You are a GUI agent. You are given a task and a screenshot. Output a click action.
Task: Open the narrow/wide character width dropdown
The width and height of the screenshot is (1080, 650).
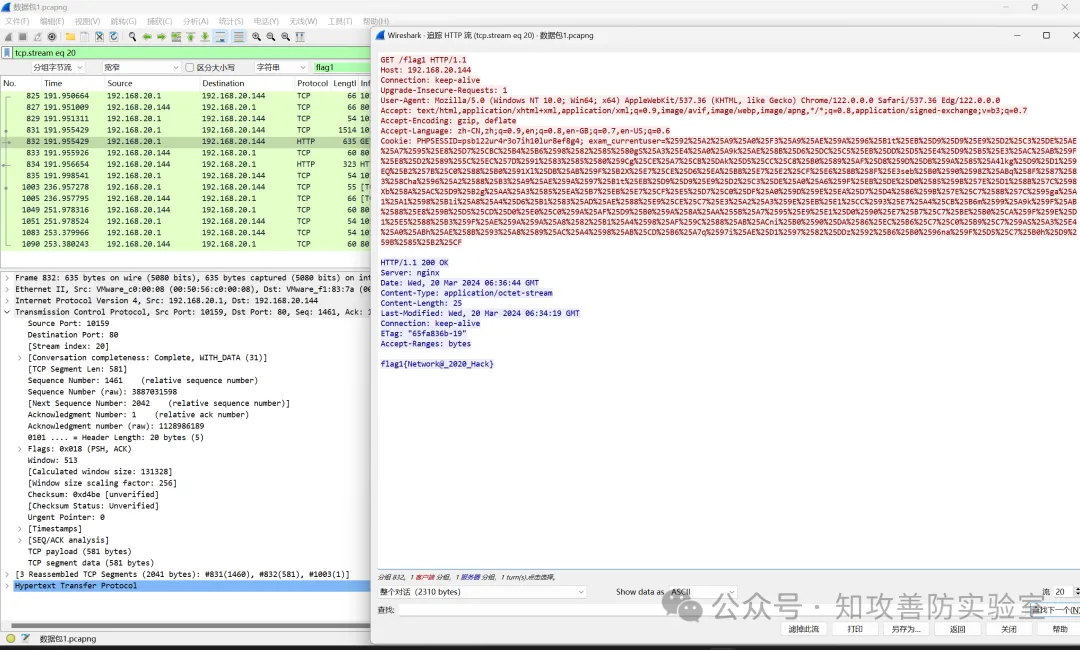click(x=141, y=67)
